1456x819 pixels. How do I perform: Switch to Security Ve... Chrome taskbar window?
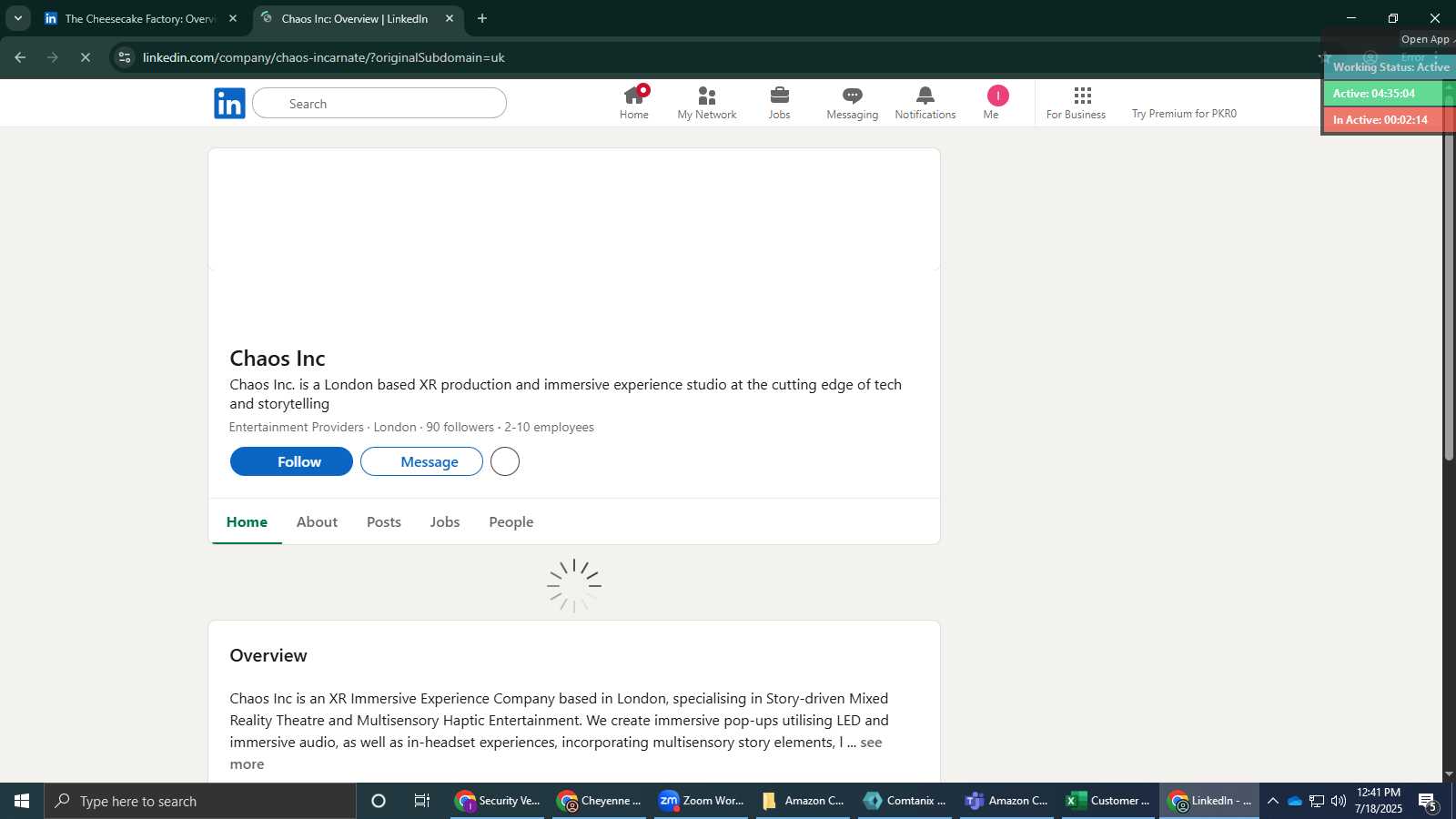click(x=498, y=801)
